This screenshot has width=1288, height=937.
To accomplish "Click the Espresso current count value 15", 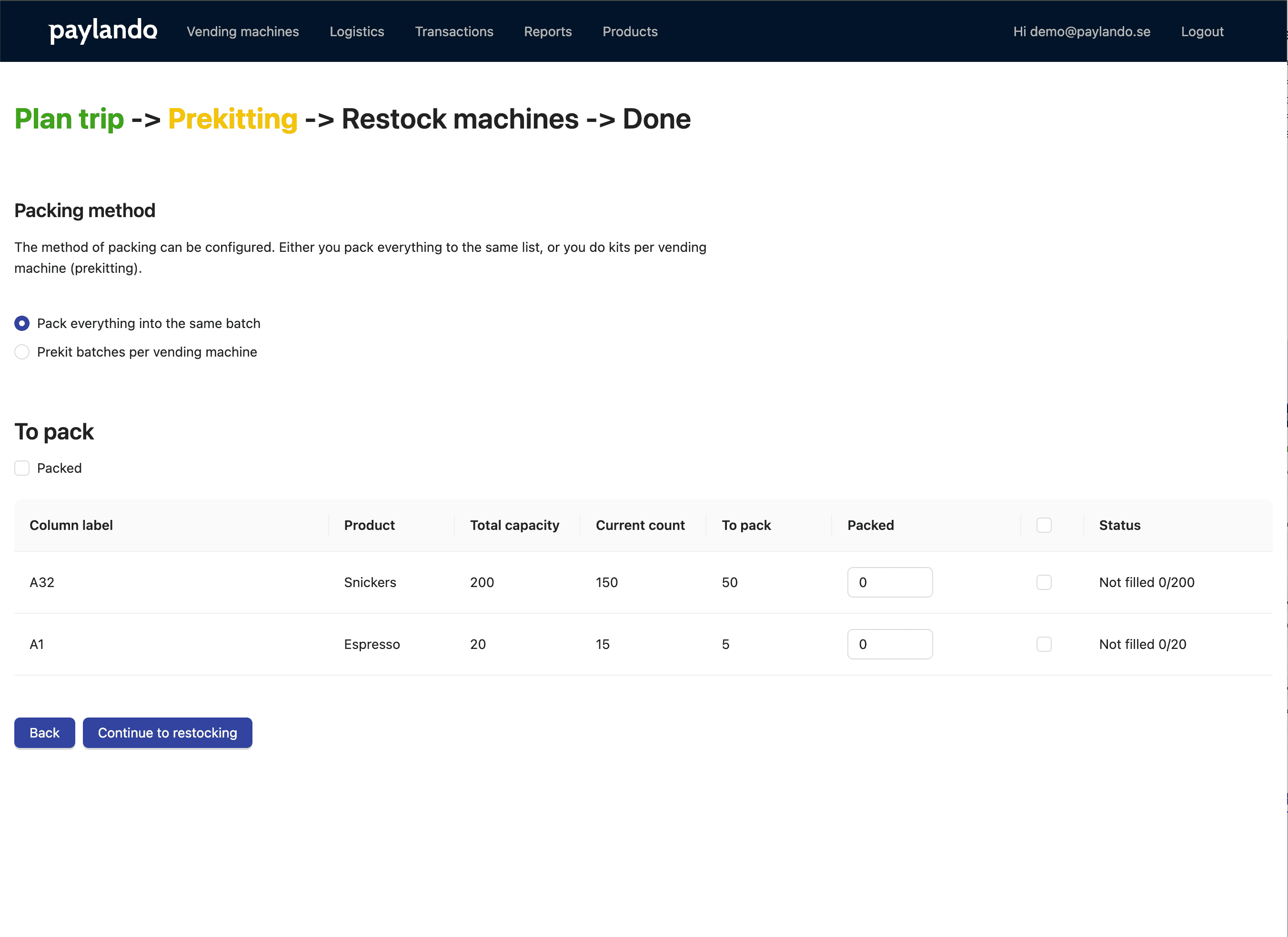I will coord(603,644).
